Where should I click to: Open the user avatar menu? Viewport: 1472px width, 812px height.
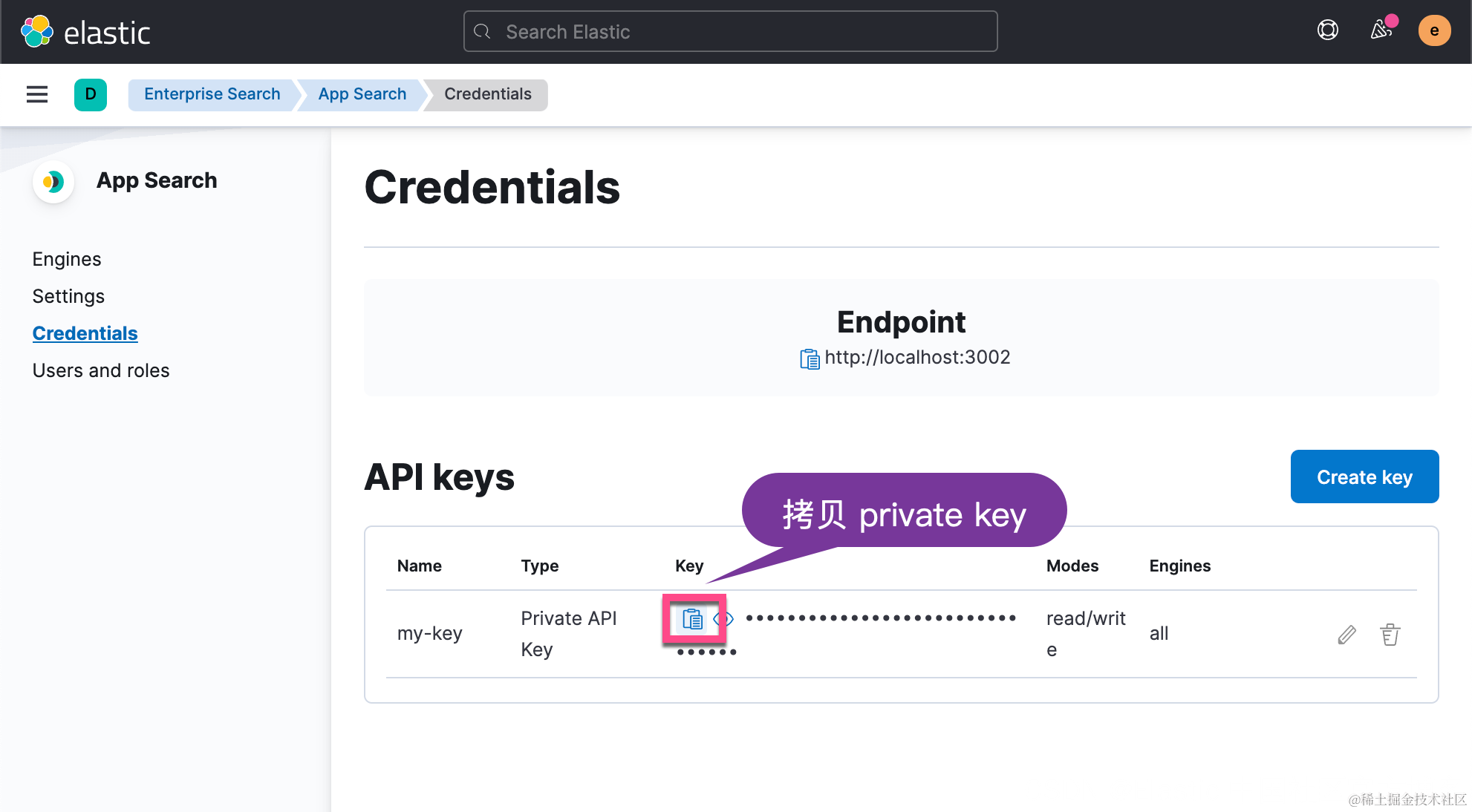1434,31
